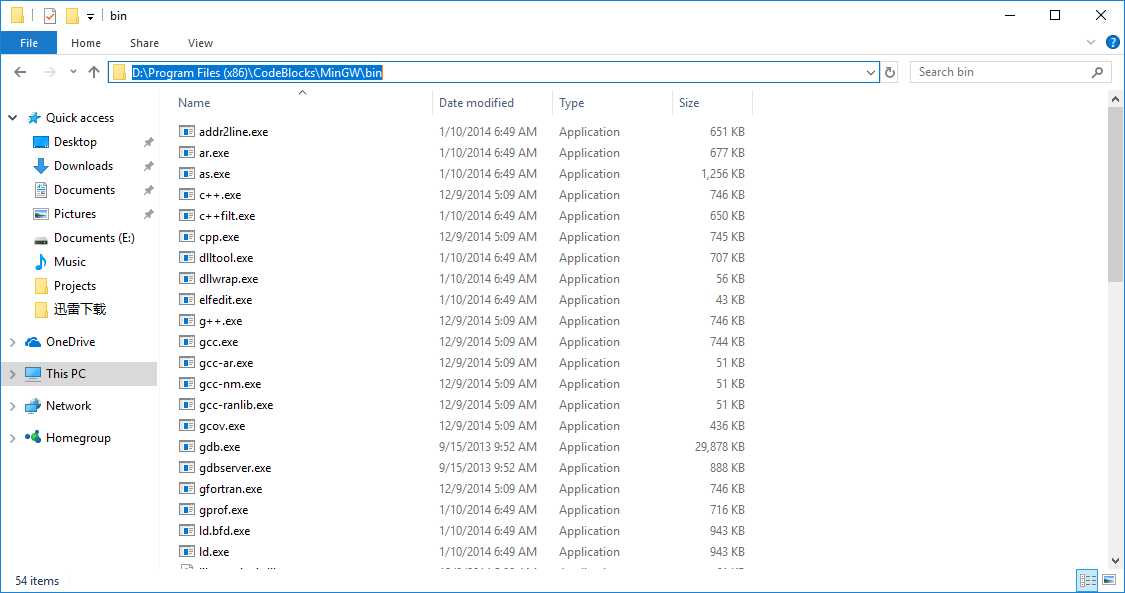Select This PC in navigation pane
This screenshot has width=1125, height=593.
click(x=65, y=374)
